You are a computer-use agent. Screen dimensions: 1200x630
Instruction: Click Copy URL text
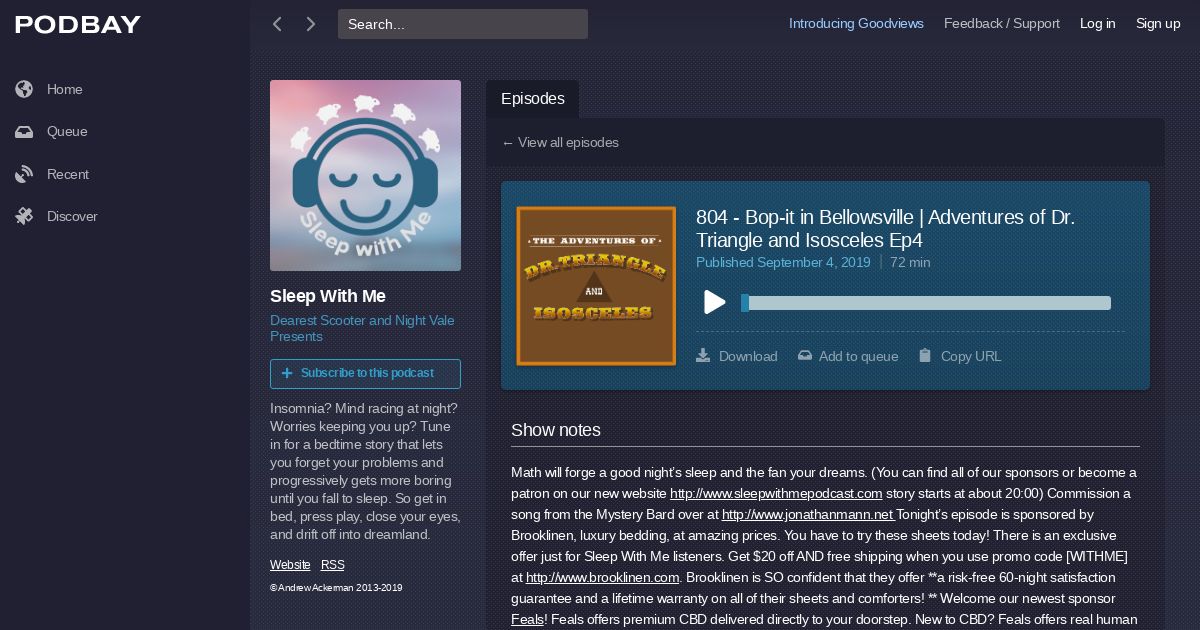click(x=971, y=356)
